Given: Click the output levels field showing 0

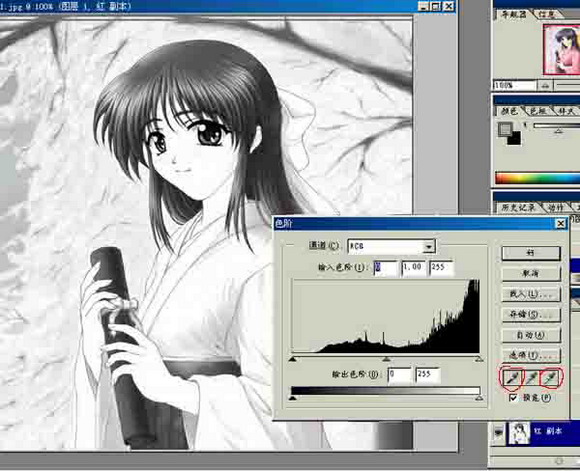Looking at the screenshot, I should point(399,375).
